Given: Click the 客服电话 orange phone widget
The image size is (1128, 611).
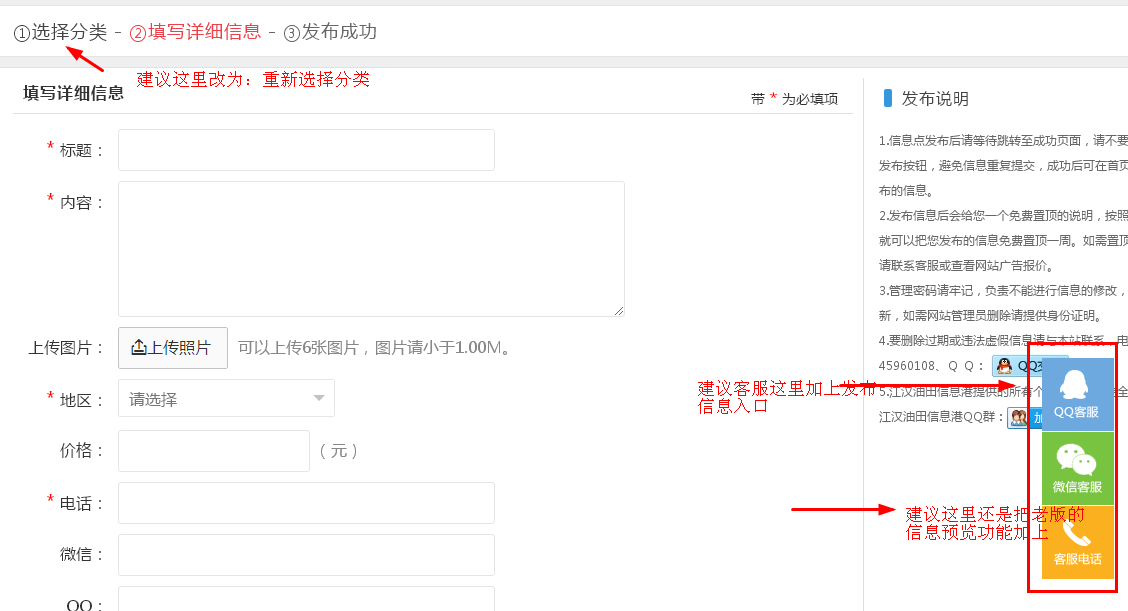Looking at the screenshot, I should coord(1077,542).
